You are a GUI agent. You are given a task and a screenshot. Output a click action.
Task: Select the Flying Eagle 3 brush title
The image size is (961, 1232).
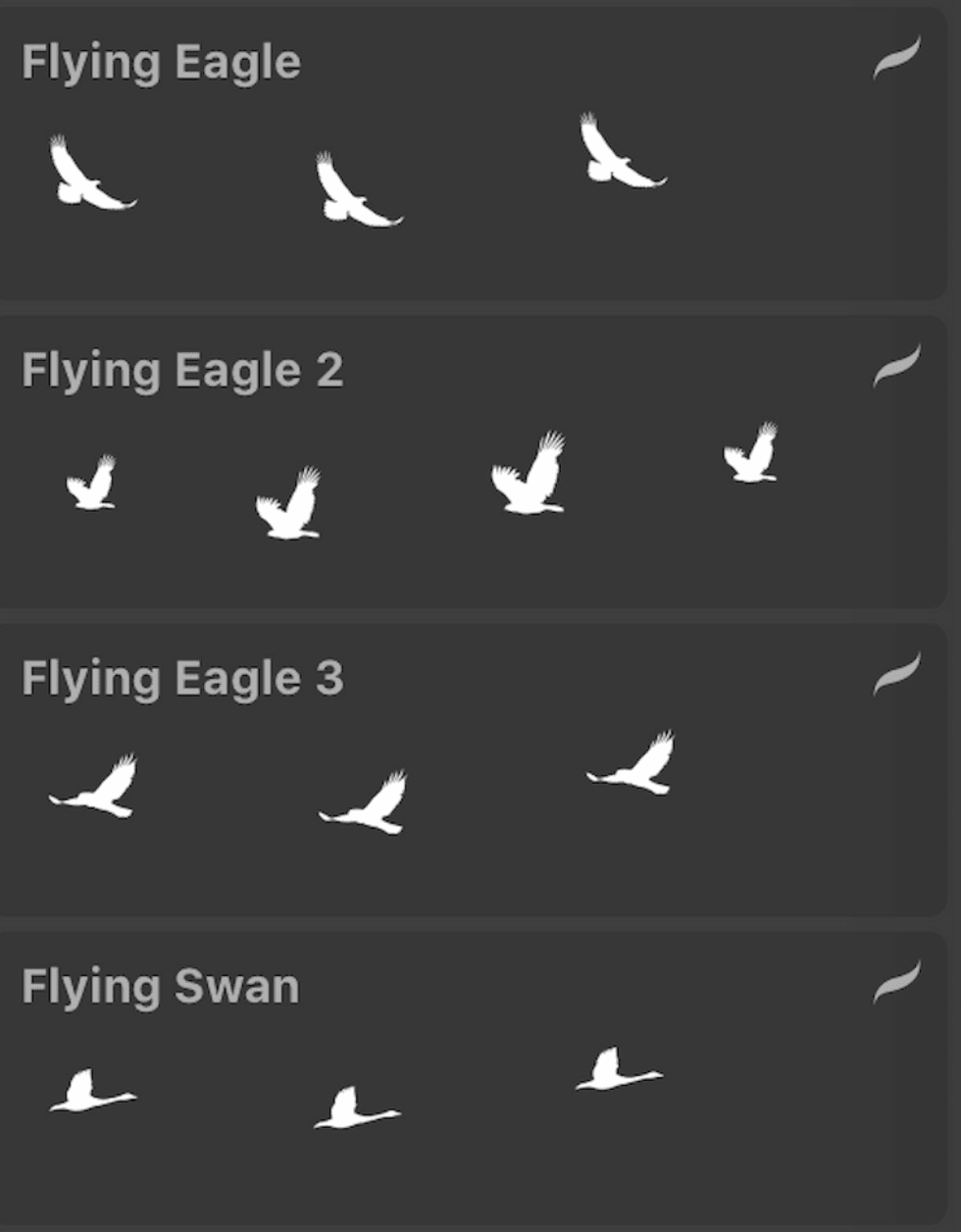coord(182,679)
